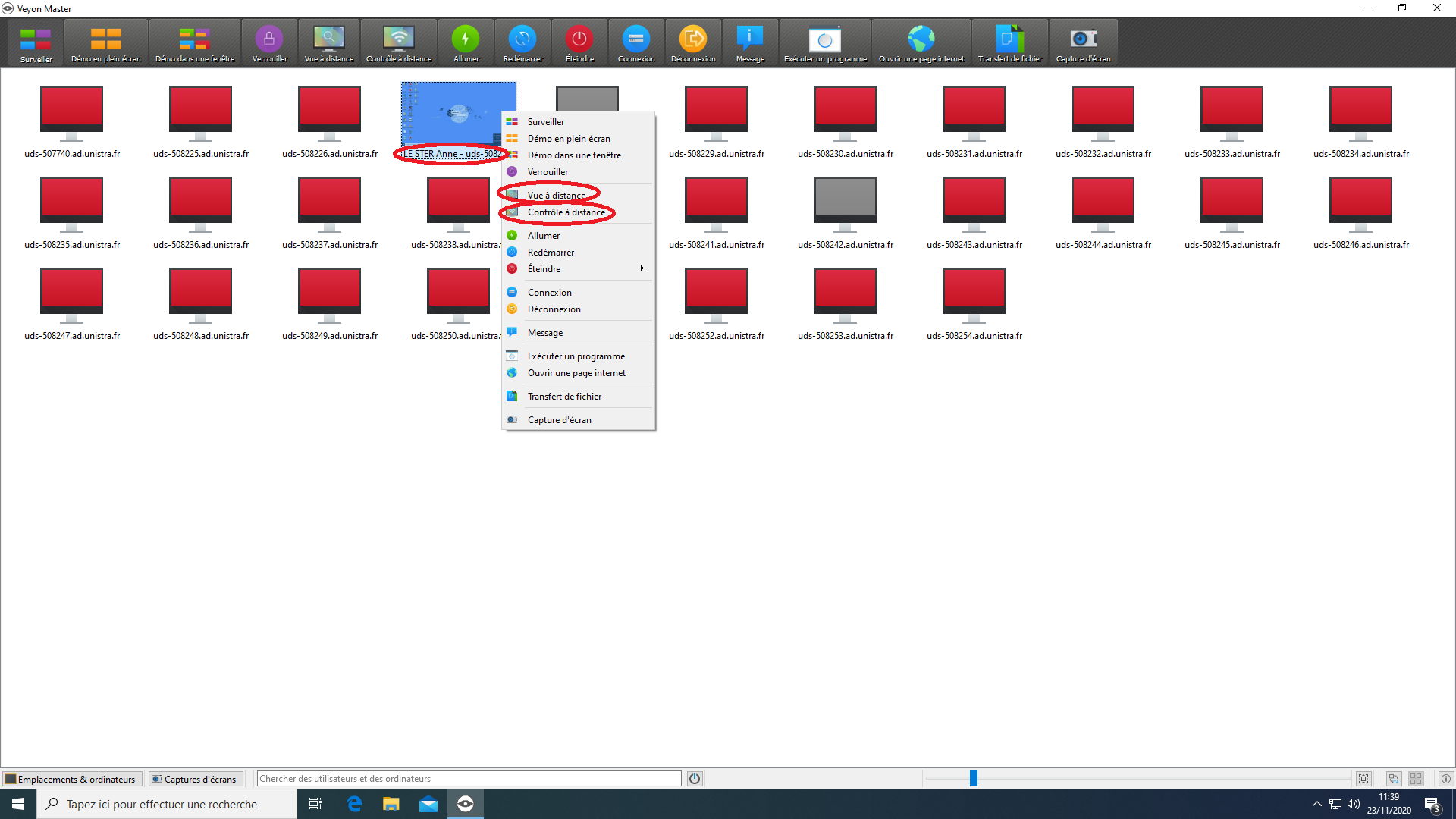Click Ouvrir une page internet toolbar icon
Screen dimensions: 1456x819
[921, 44]
